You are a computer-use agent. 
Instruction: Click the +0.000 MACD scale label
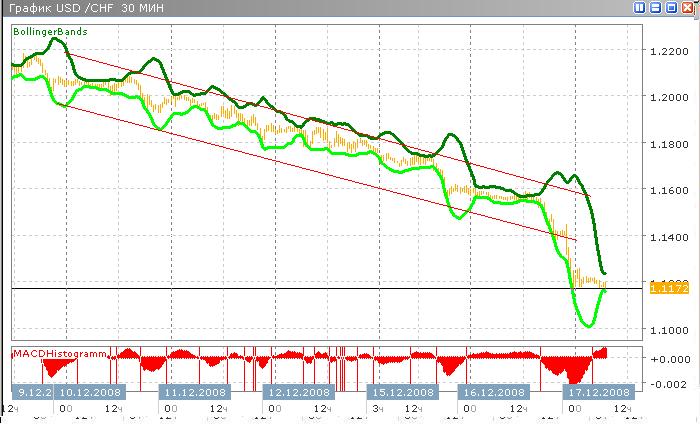(x=667, y=358)
